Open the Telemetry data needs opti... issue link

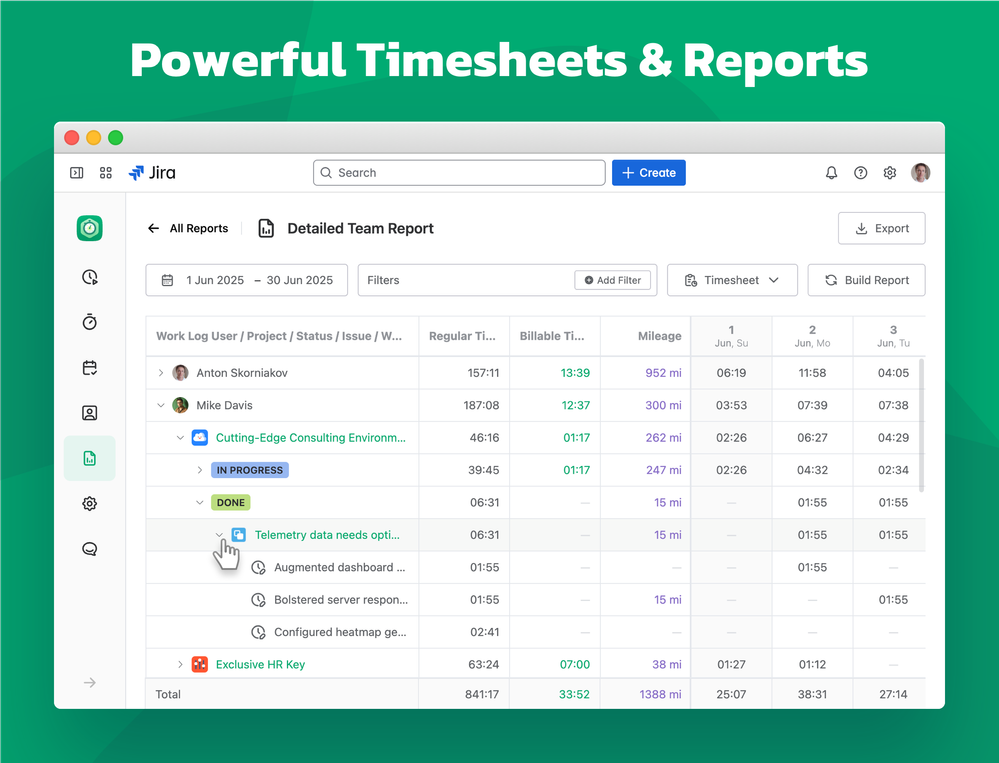pos(327,534)
